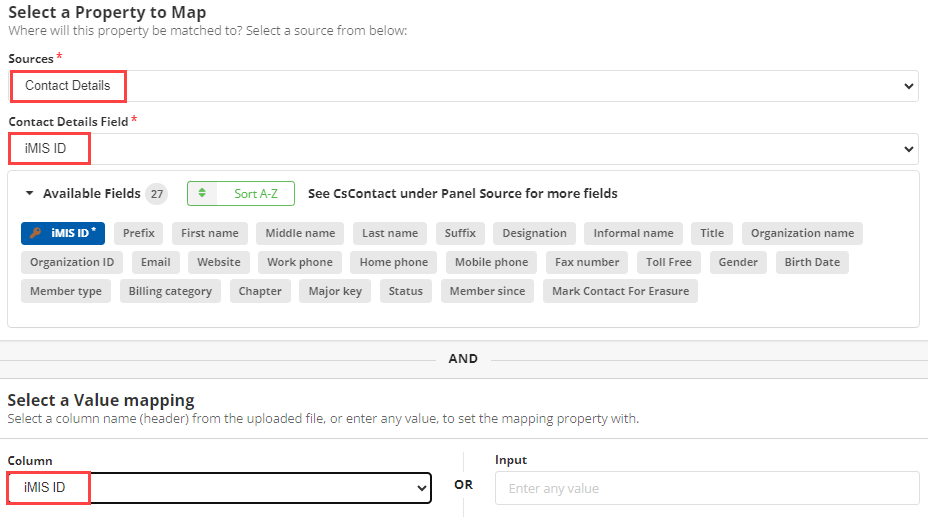Click the key icon on iMIS ID field
The width and height of the screenshot is (928, 517).
(x=36, y=233)
